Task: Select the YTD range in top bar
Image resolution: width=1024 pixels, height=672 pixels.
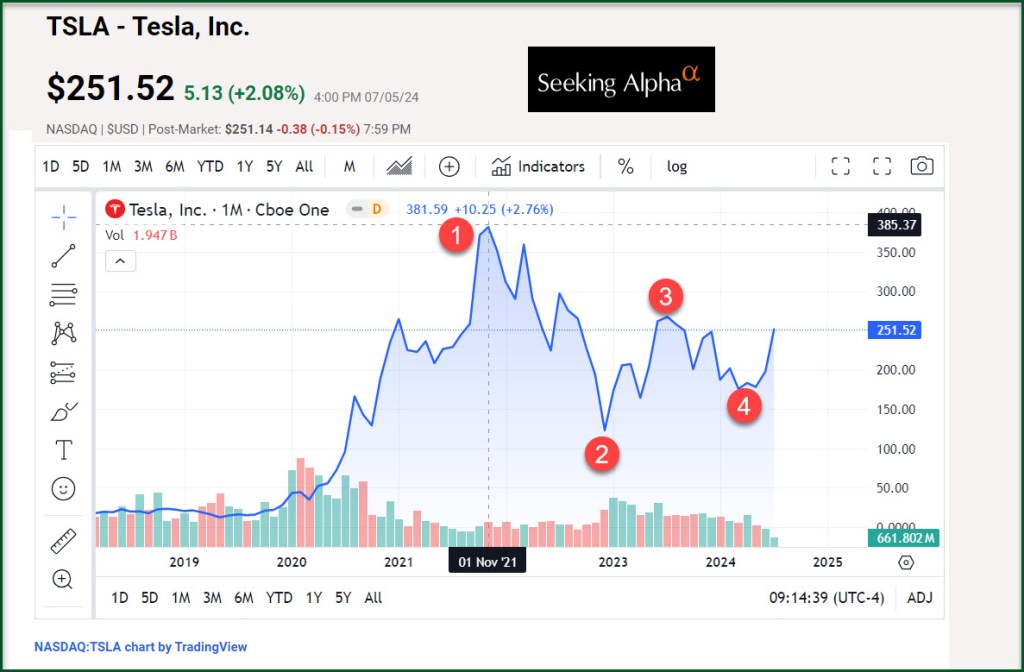Action: click(210, 167)
